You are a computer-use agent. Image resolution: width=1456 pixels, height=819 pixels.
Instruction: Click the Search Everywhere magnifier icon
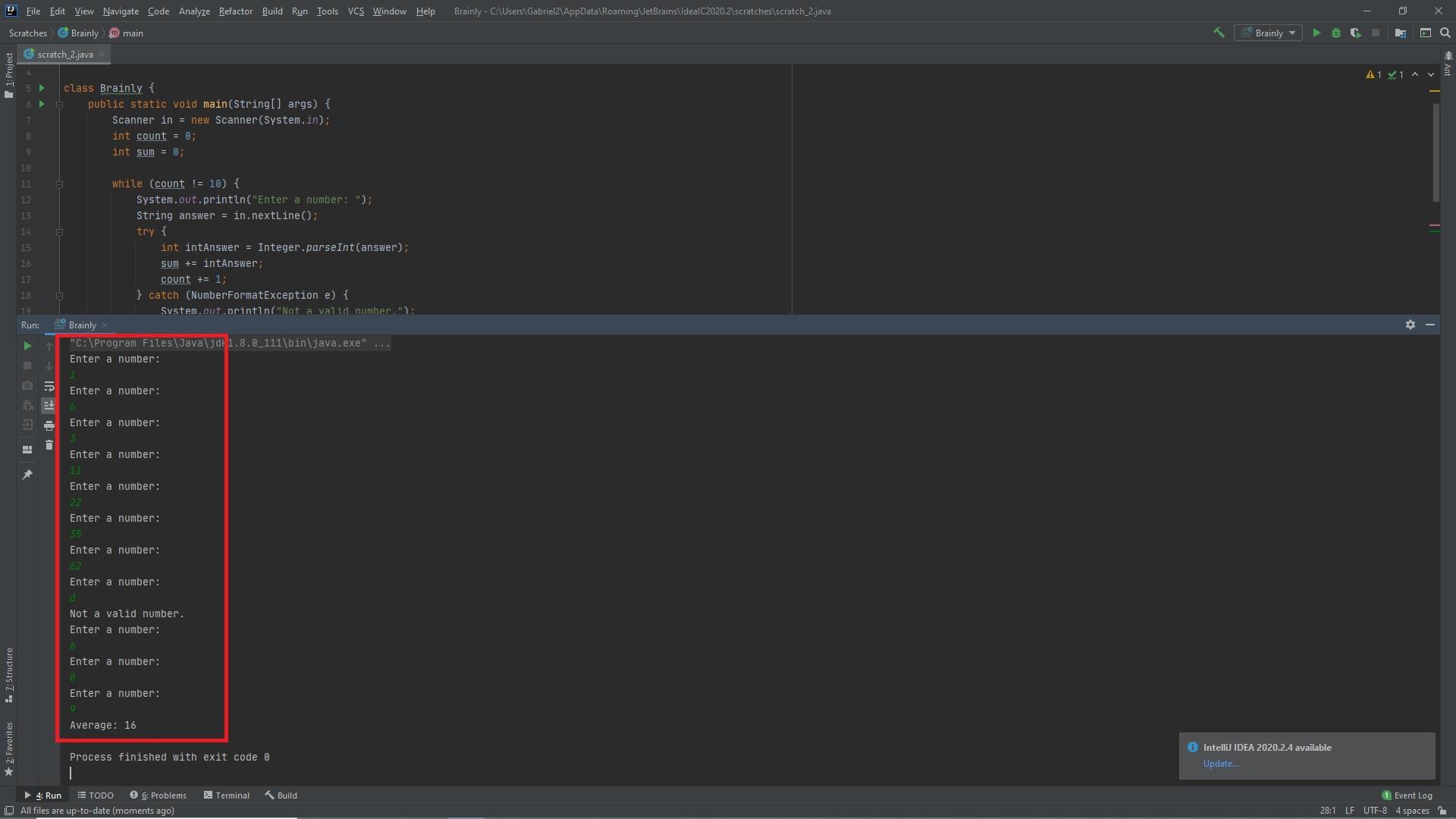[x=1445, y=33]
